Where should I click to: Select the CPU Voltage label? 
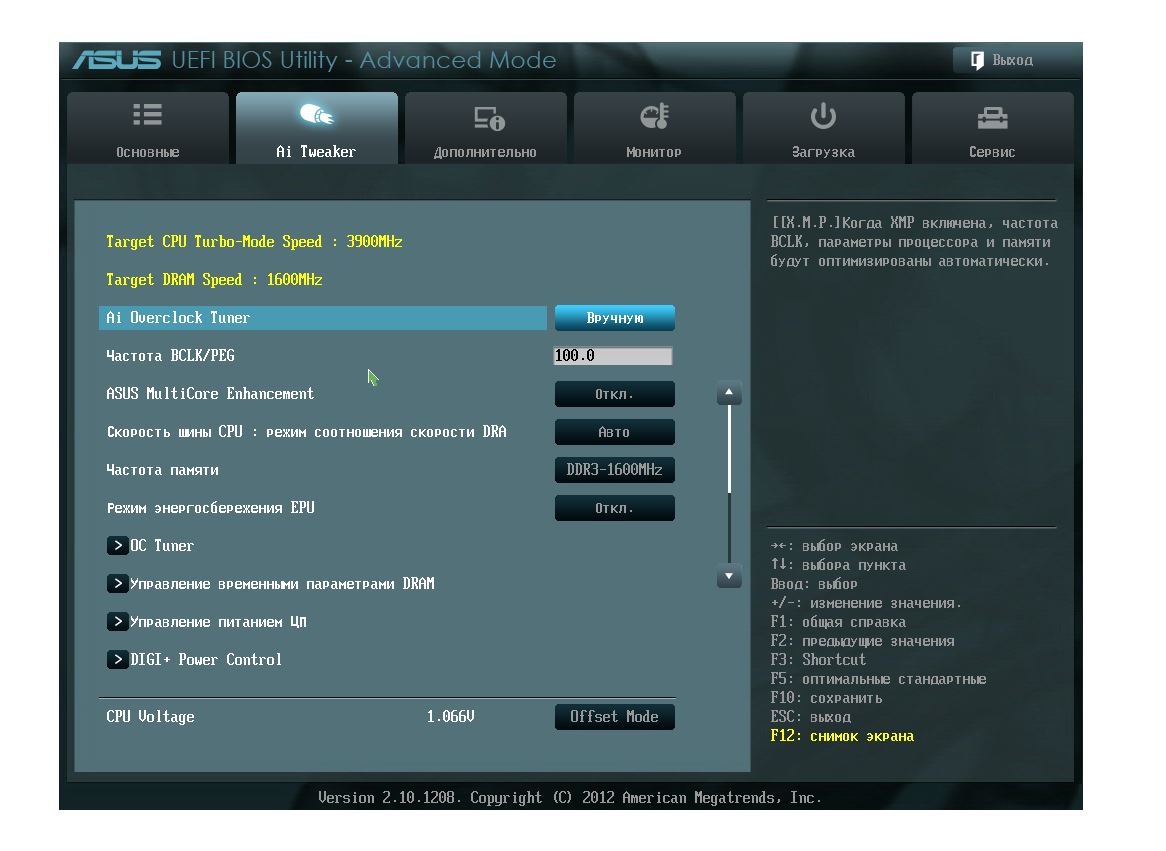click(150, 716)
